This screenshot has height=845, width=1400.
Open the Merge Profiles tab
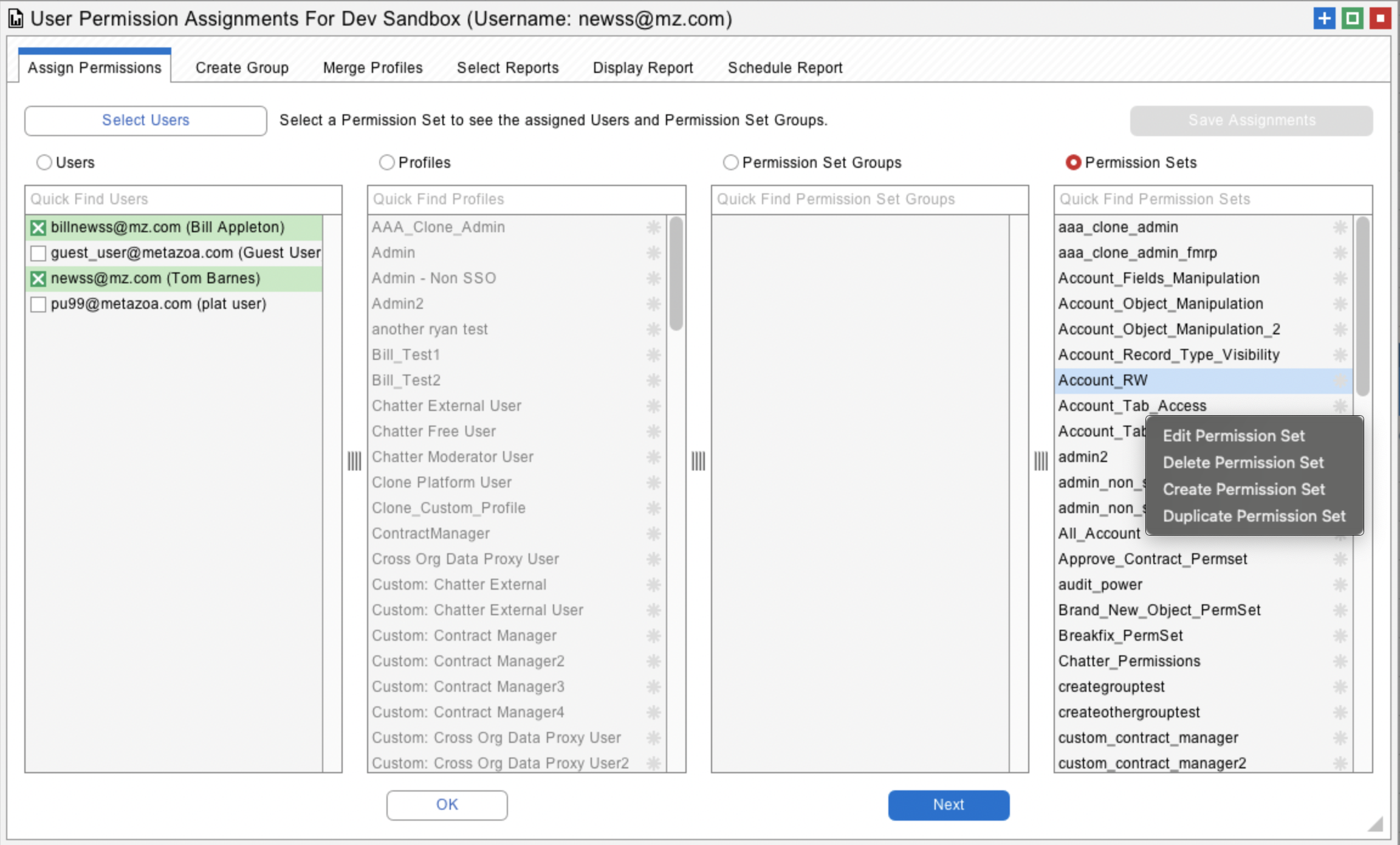(372, 67)
